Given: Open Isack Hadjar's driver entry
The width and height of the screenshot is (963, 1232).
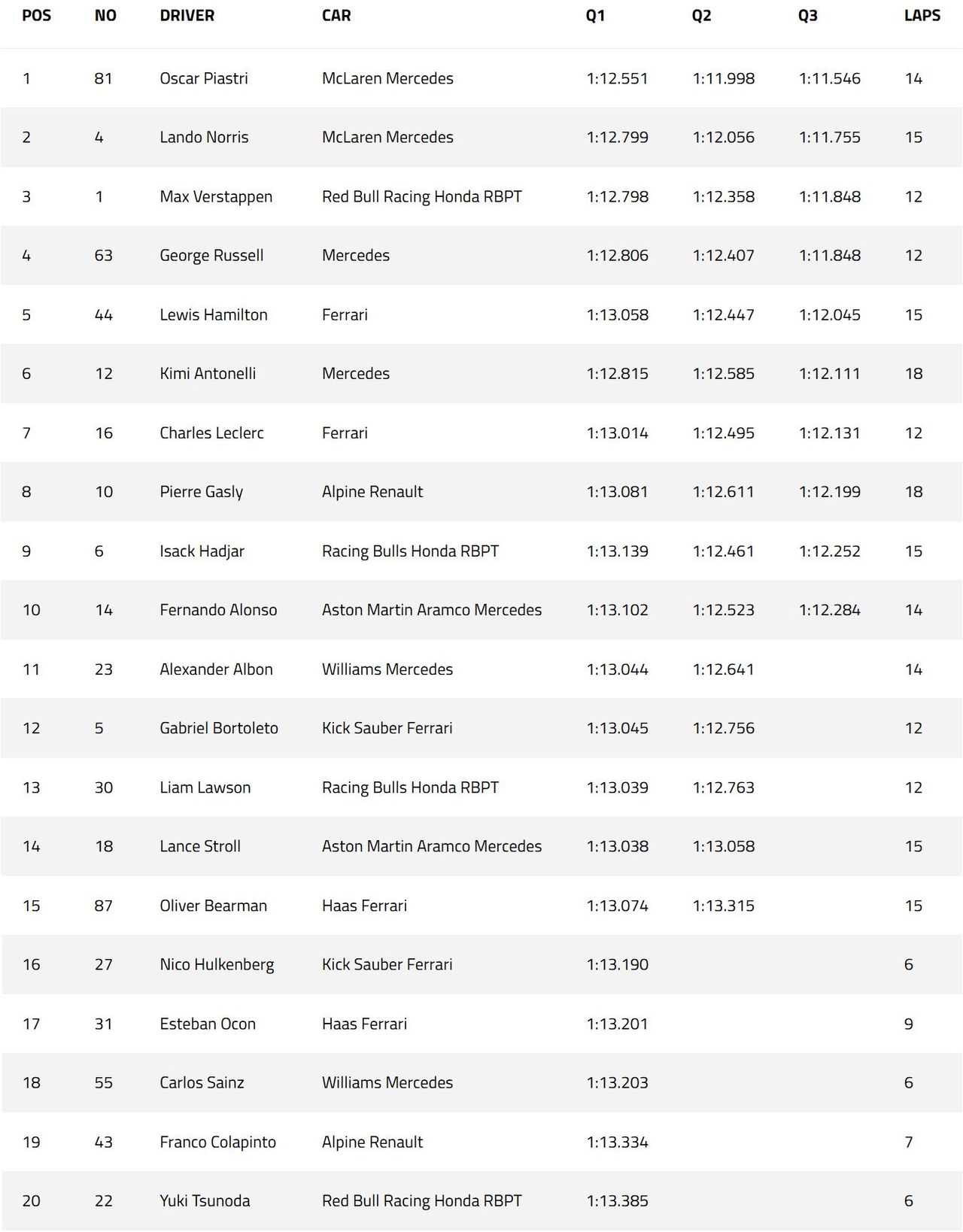Looking at the screenshot, I should pyautogui.click(x=202, y=551).
